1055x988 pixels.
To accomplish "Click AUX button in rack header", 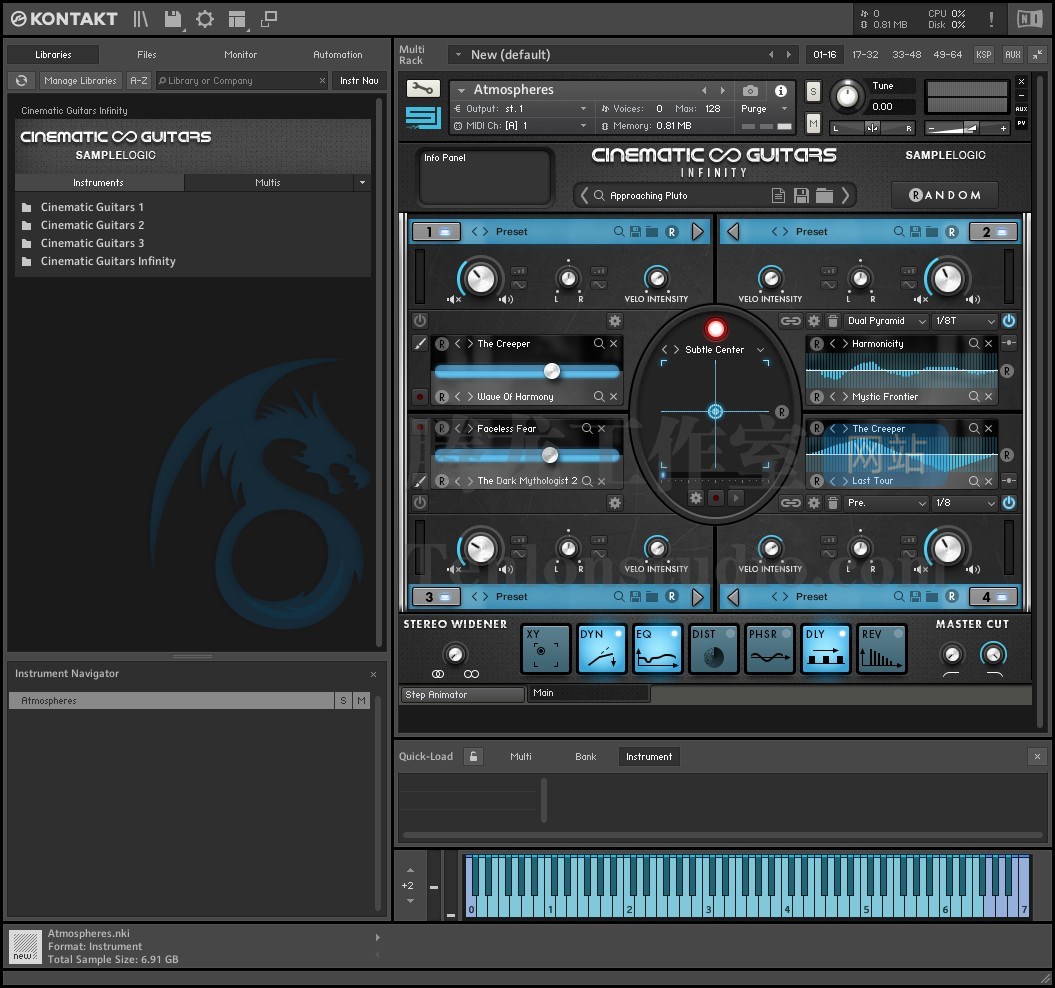I will [1013, 55].
